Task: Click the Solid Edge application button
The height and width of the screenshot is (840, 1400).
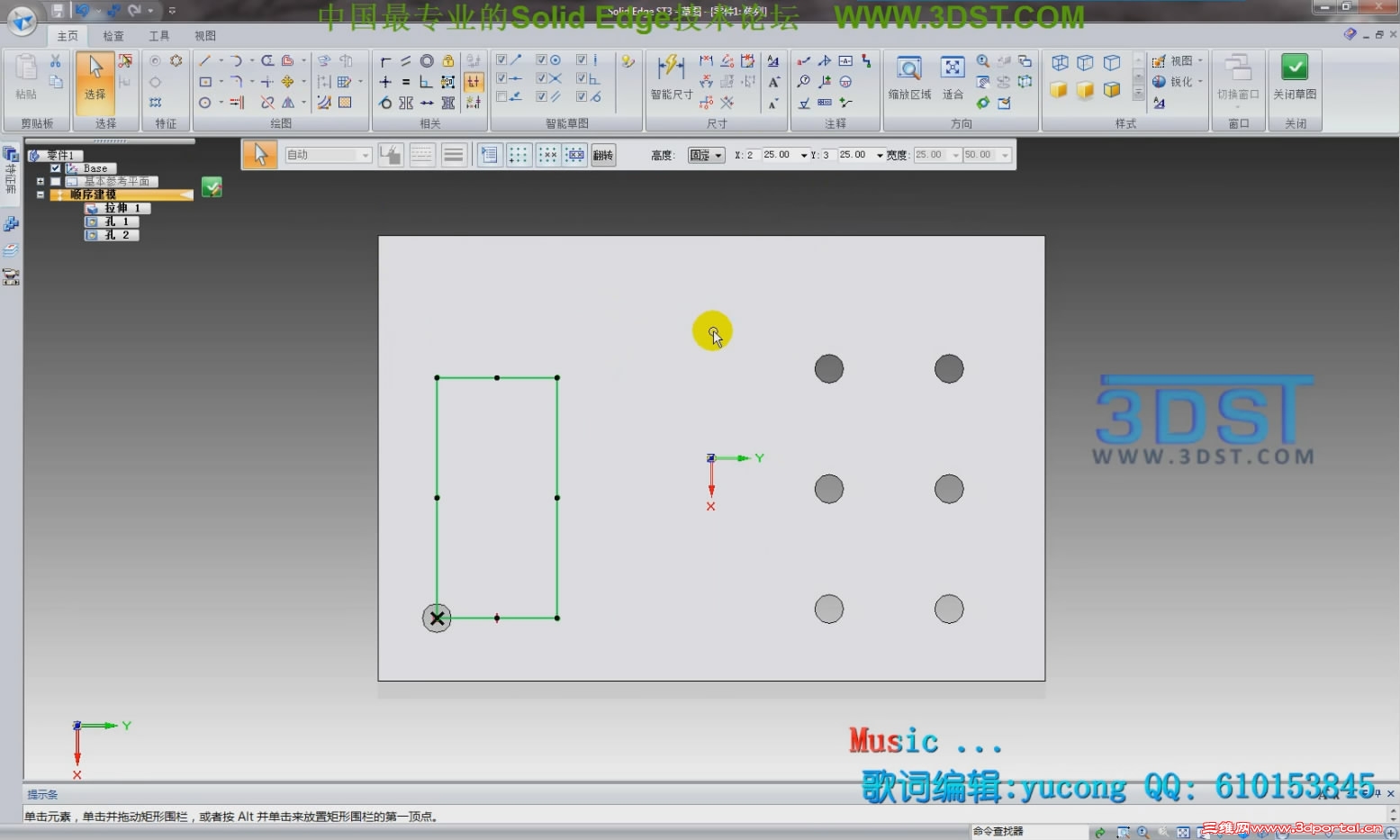Action: (x=22, y=20)
